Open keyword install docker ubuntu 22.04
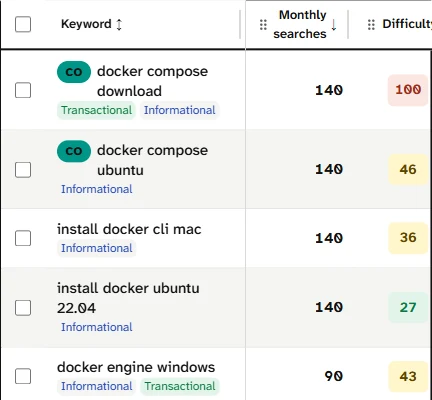432x400 pixels. [128, 298]
